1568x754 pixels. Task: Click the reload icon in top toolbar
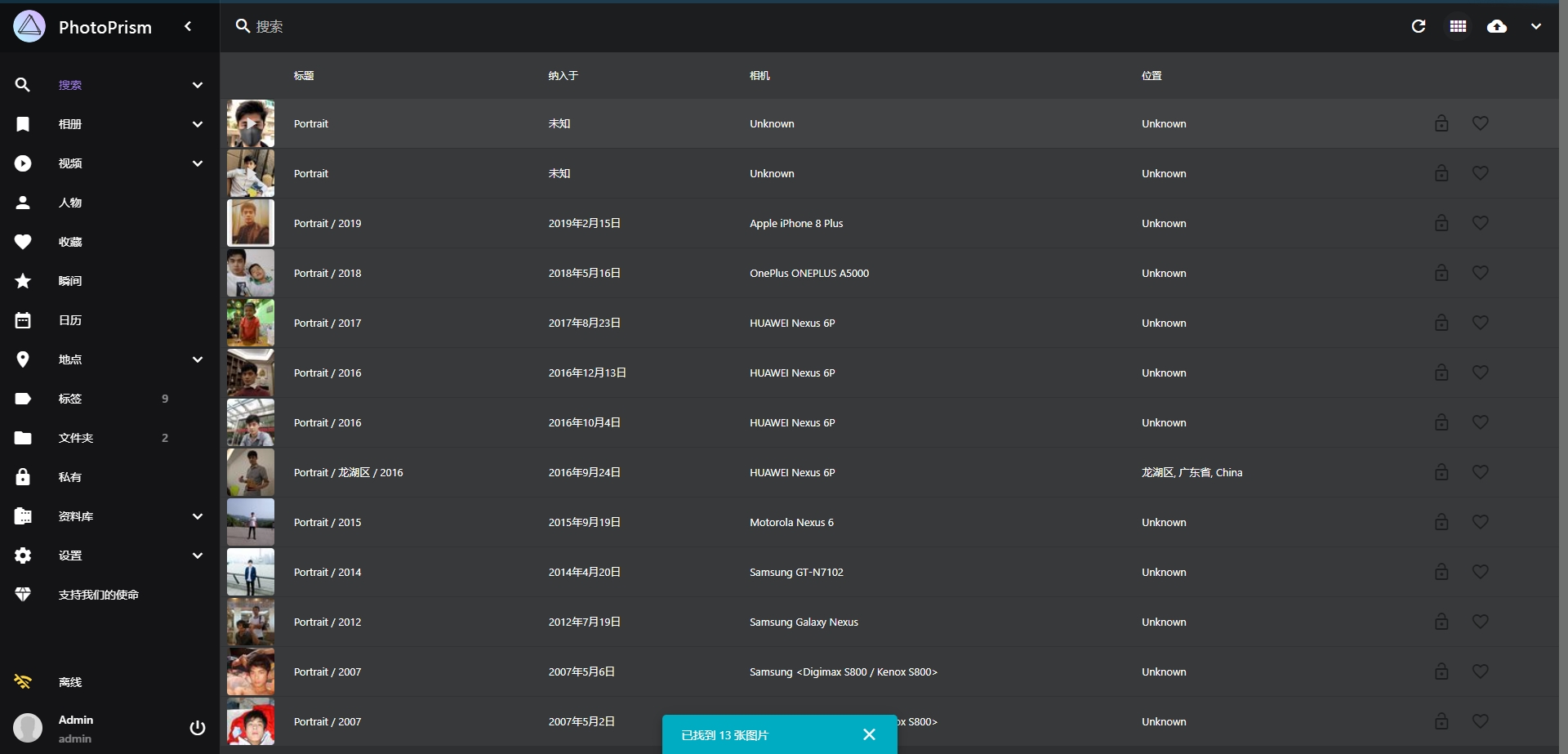coord(1419,26)
